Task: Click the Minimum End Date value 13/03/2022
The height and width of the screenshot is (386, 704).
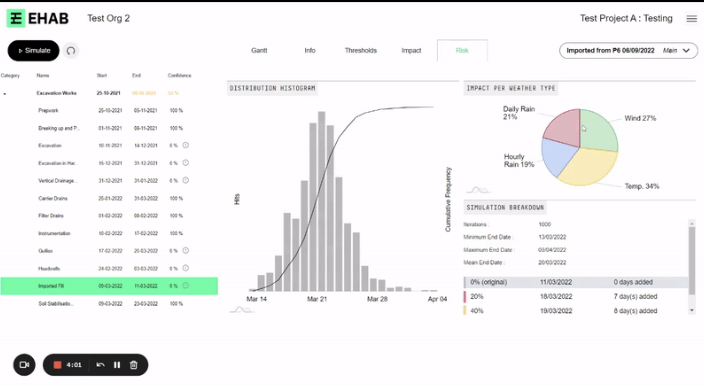Action: 552,237
